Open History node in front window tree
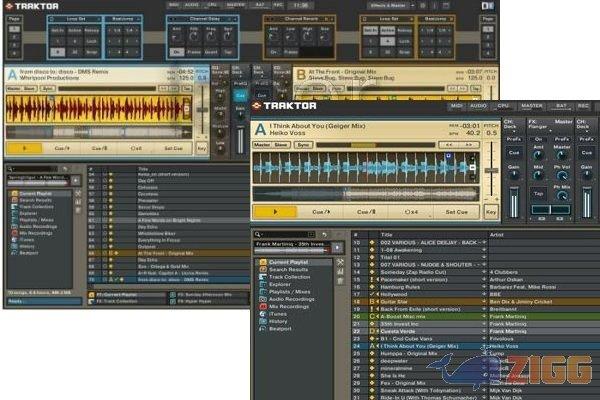Viewport: 600px width, 400px height. click(x=278, y=321)
